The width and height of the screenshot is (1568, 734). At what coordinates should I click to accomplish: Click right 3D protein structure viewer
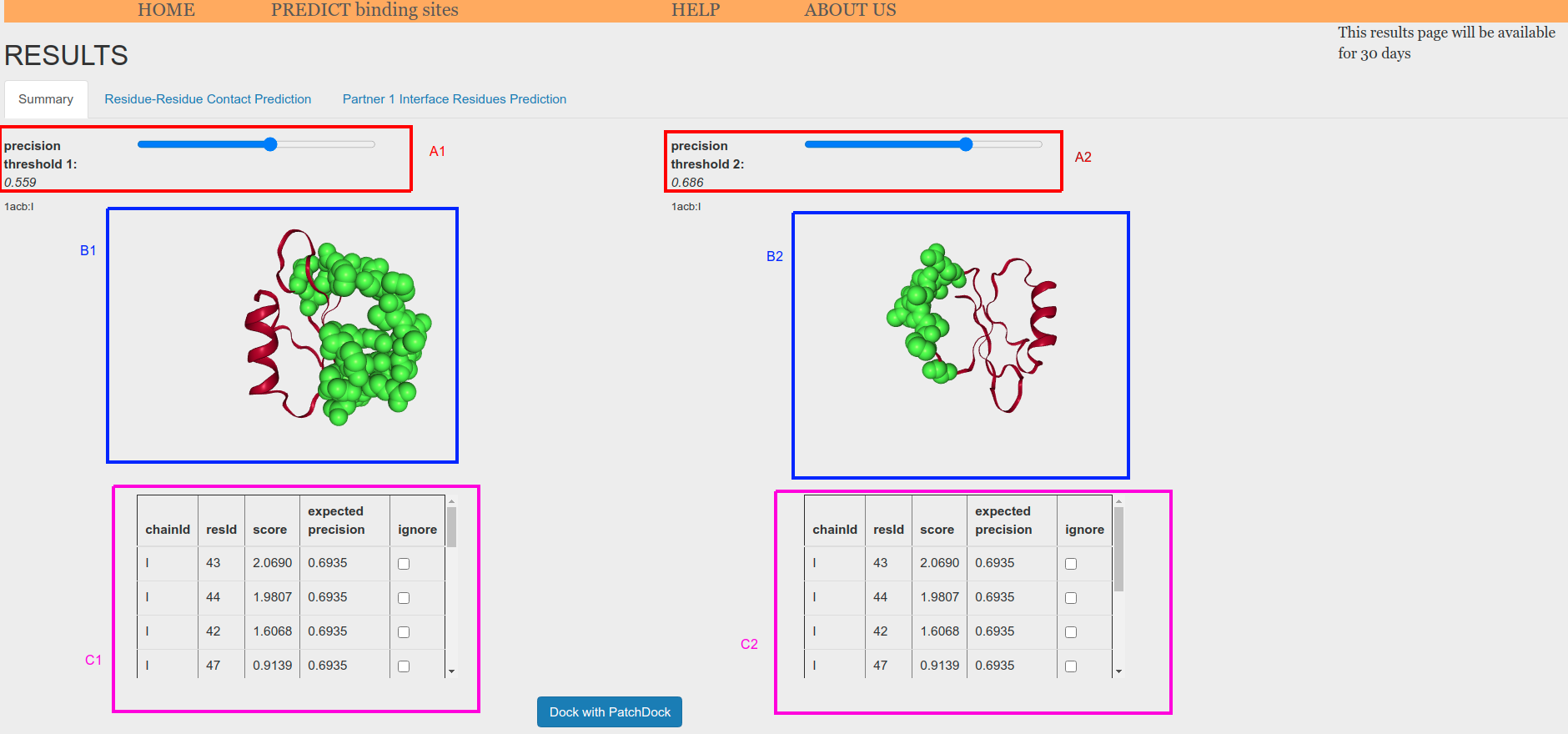pyautogui.click(x=961, y=345)
